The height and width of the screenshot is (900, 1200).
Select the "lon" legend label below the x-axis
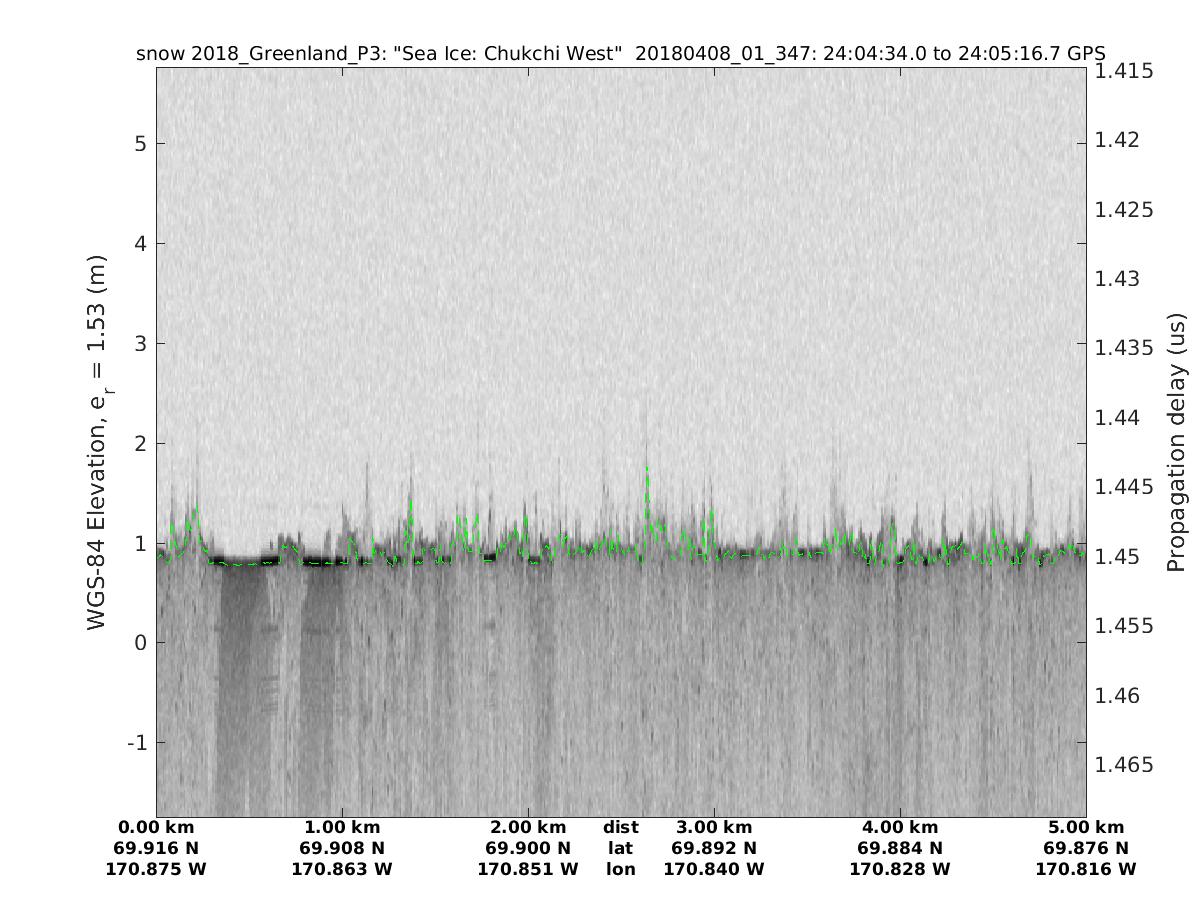click(620, 870)
